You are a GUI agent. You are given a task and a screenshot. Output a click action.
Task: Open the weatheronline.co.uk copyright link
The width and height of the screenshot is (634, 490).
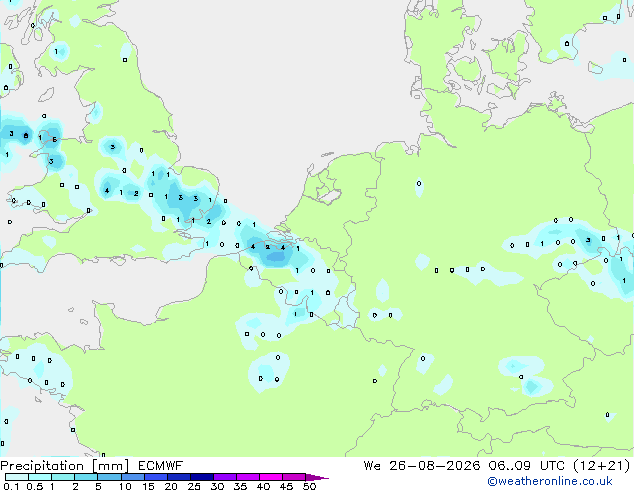549,481
